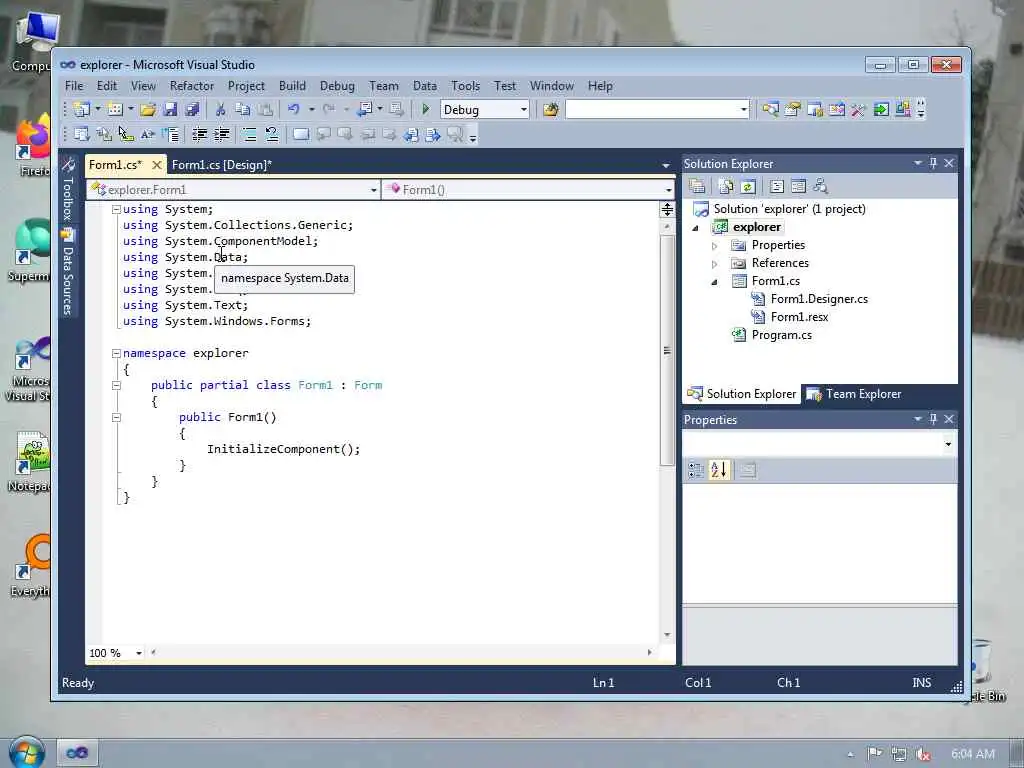Collapse the using directives code block

(x=116, y=210)
